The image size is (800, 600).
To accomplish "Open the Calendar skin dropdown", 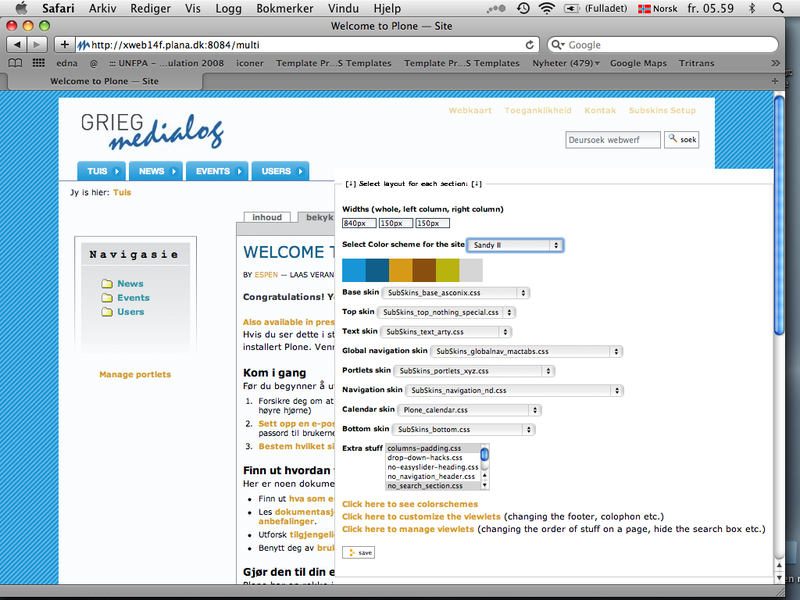I will 469,410.
